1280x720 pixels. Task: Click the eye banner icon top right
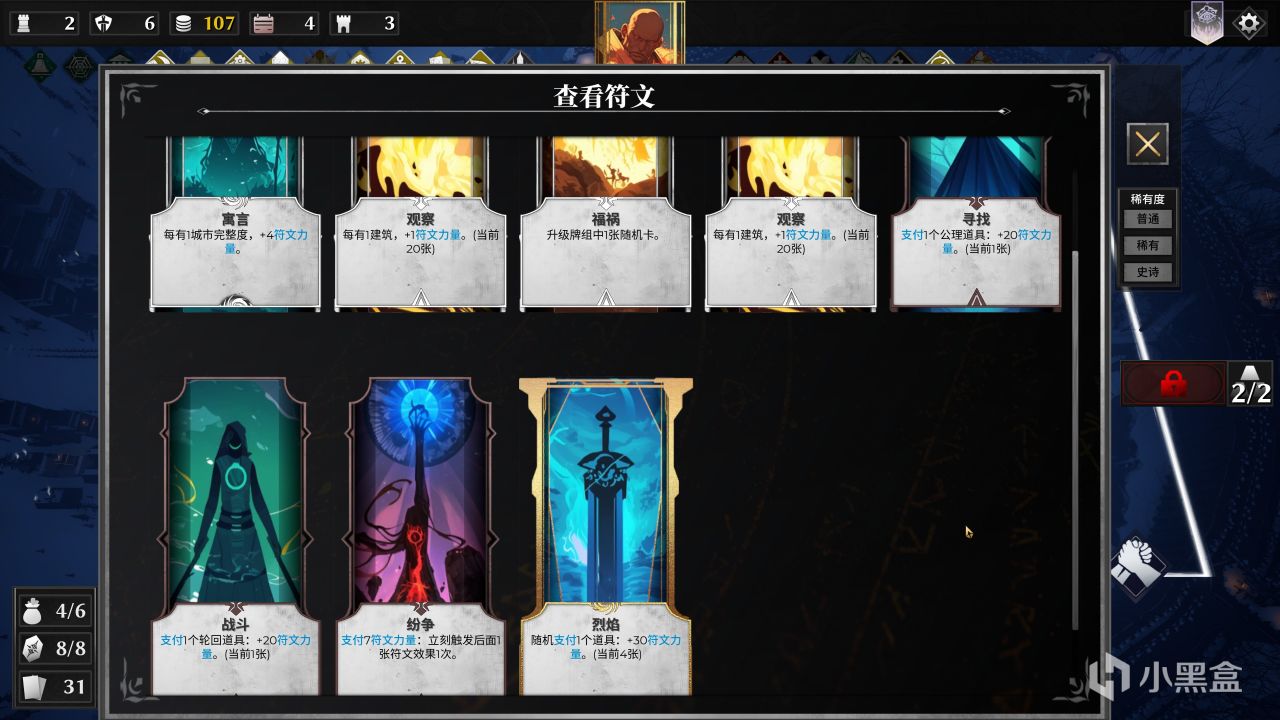click(1207, 23)
